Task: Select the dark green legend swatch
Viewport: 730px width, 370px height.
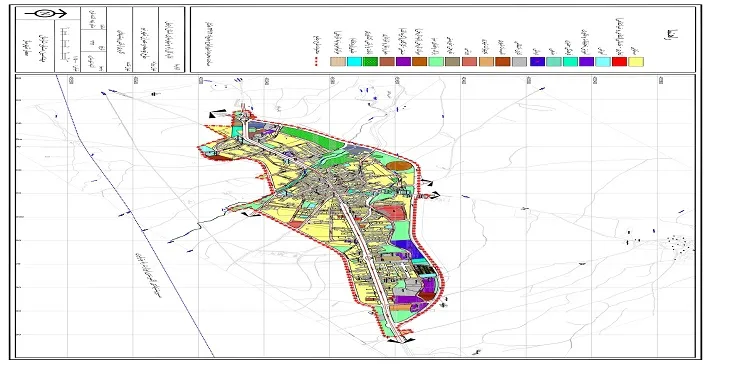Action: (x=371, y=61)
